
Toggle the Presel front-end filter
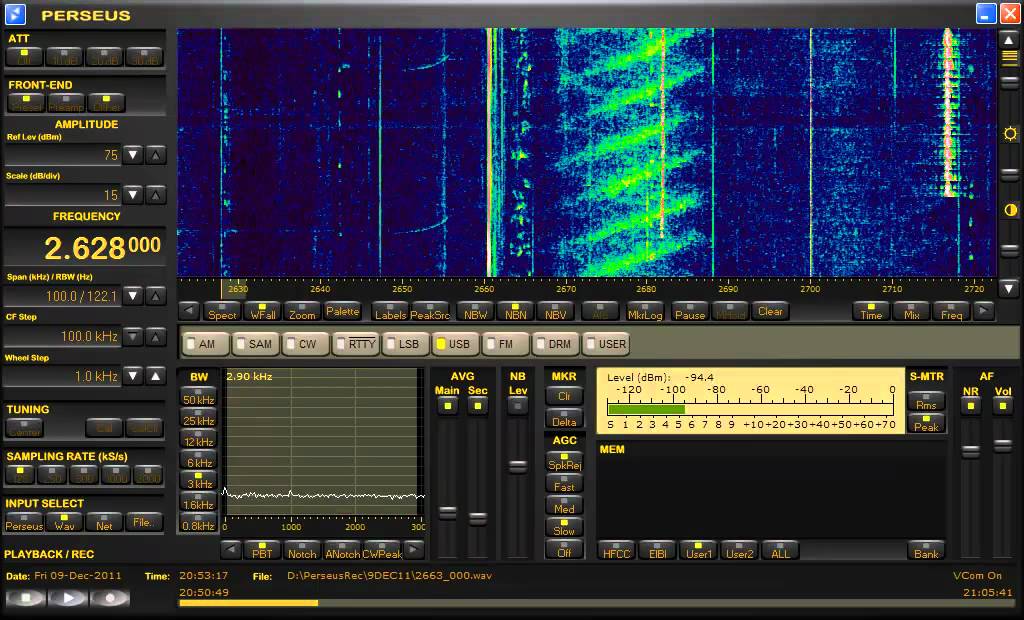click(x=26, y=103)
